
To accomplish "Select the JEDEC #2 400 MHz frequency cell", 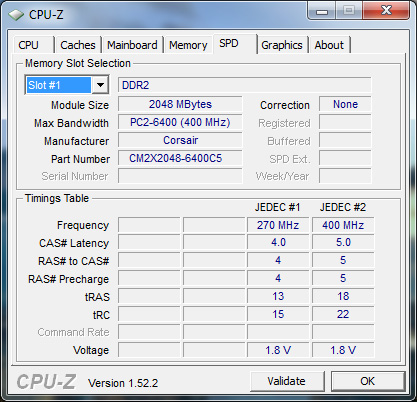I will point(343,225).
